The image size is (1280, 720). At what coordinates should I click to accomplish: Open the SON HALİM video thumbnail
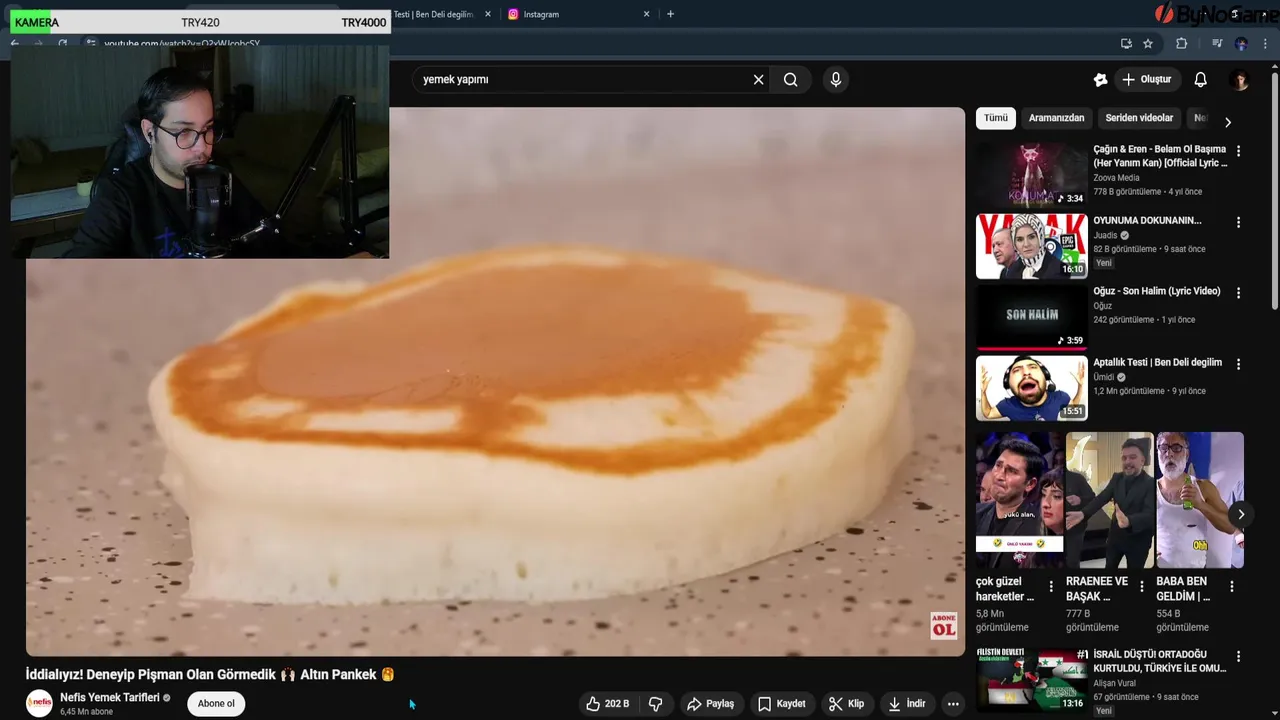pyautogui.click(x=1031, y=317)
